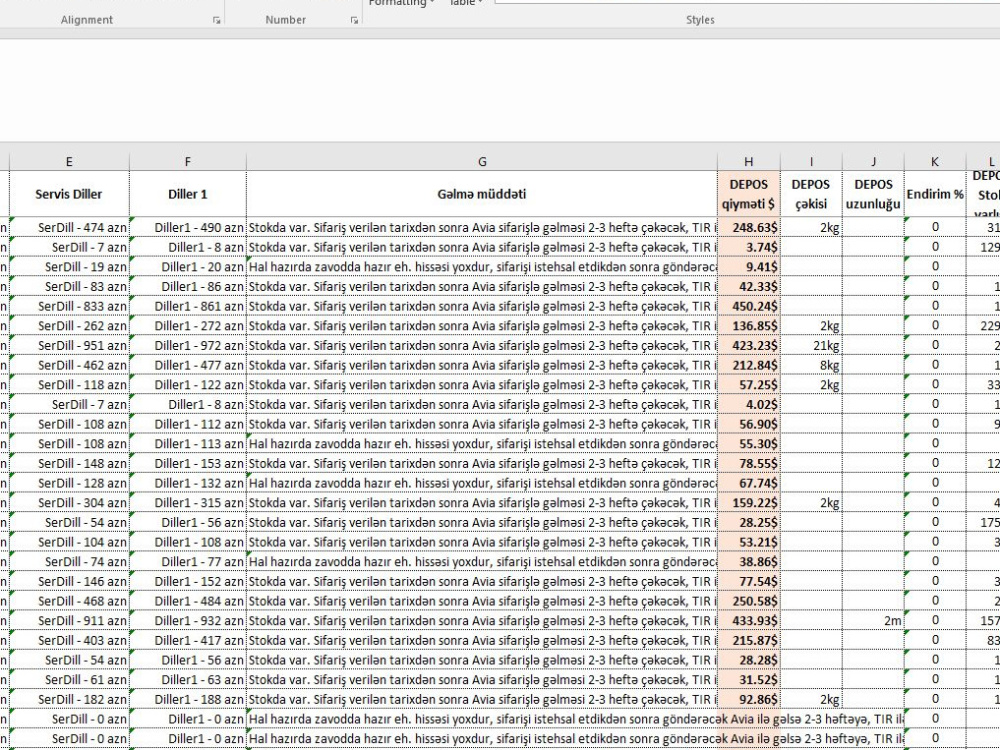Select the price cell 423.23$
1000x750 pixels.
[x=749, y=345]
